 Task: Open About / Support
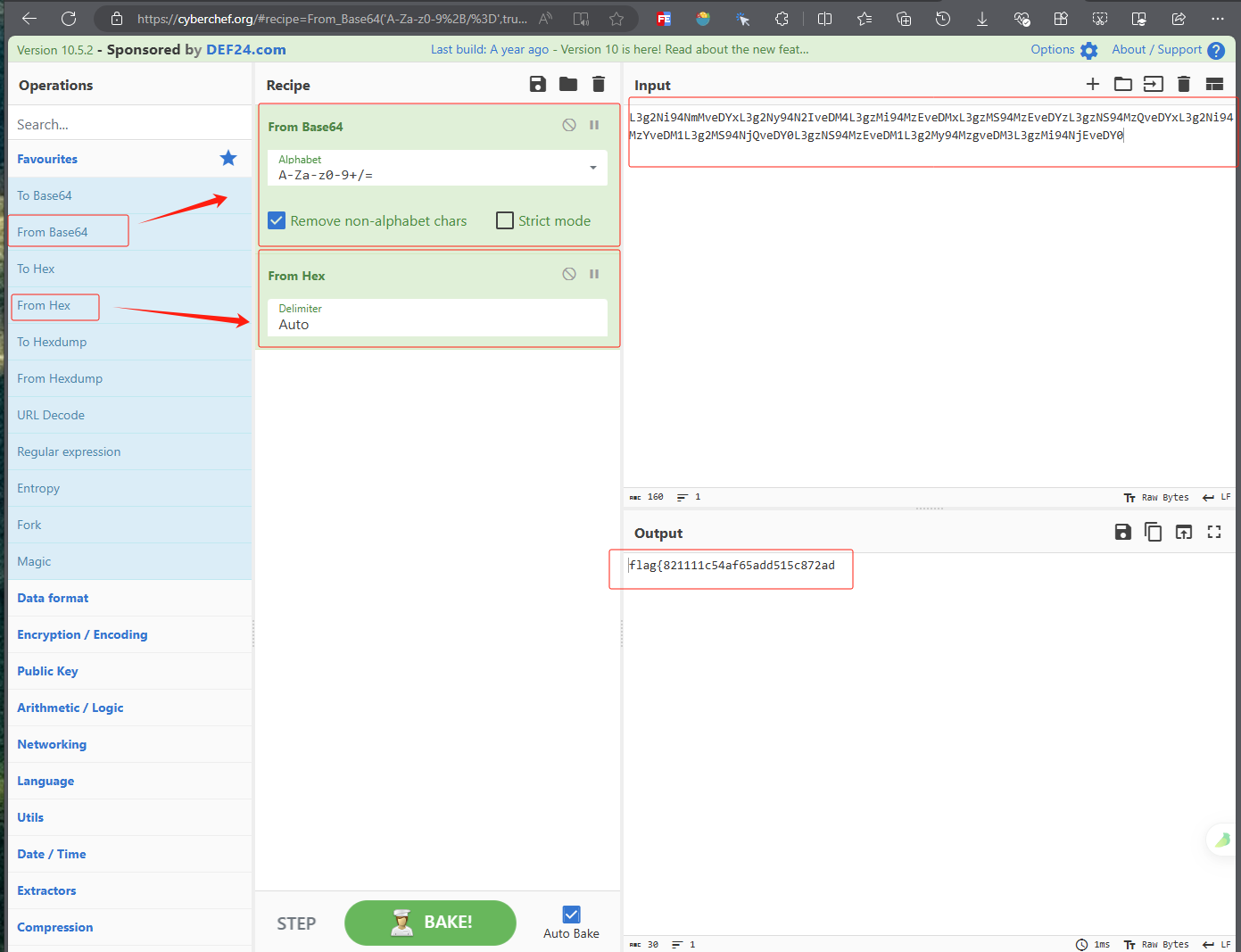tap(1168, 50)
